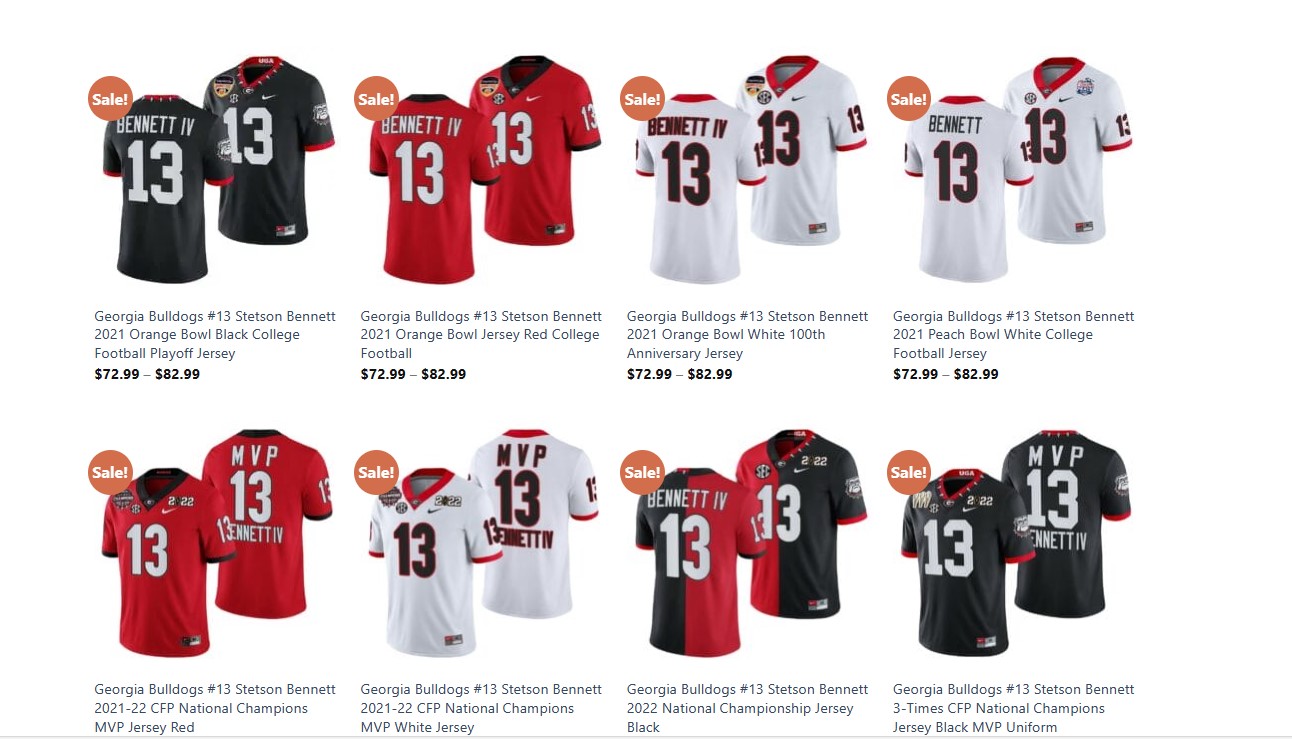
Task: Open the 2021 Orange Bowl Black jersey image
Action: click(218, 169)
